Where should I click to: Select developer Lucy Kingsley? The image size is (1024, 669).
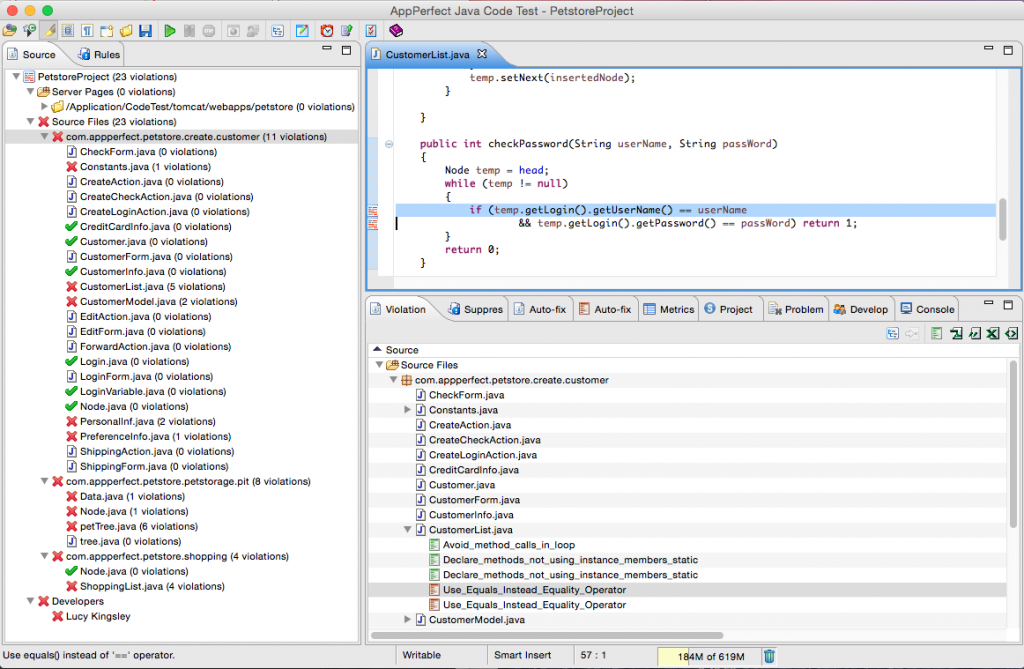(98, 616)
